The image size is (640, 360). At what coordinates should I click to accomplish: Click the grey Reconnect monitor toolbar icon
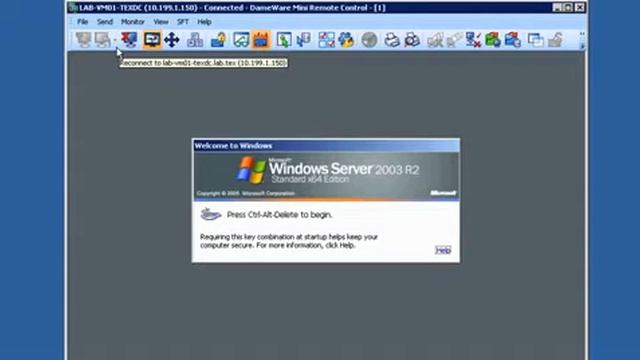[102, 40]
